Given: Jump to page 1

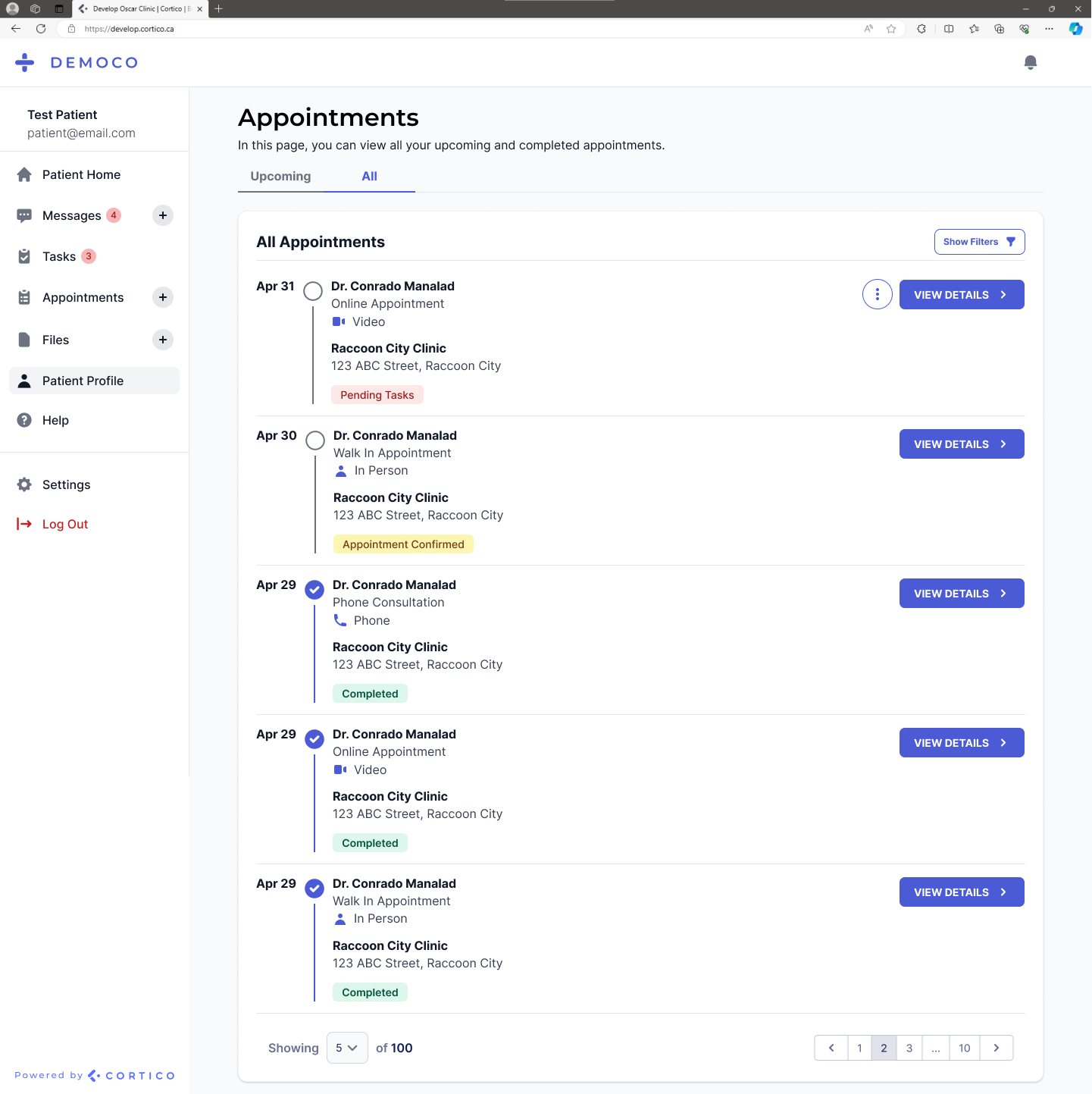Looking at the screenshot, I should (859, 1048).
